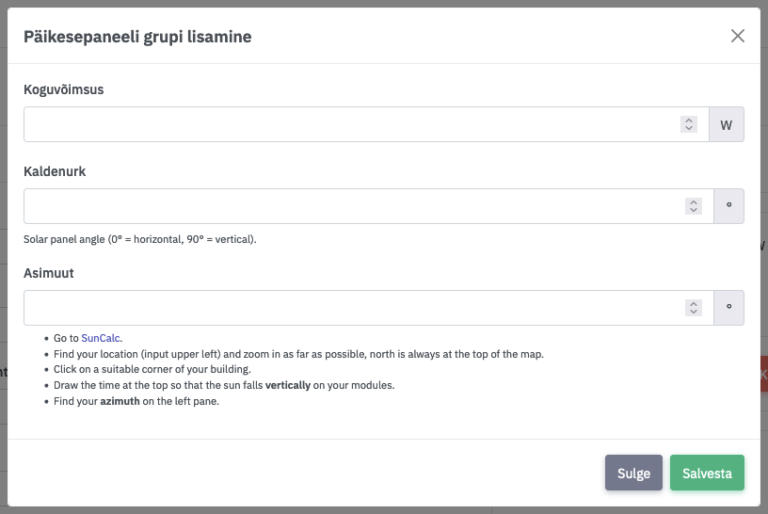Click the Kaldenurk input field
Viewport: 768px width, 514px height.
point(350,206)
